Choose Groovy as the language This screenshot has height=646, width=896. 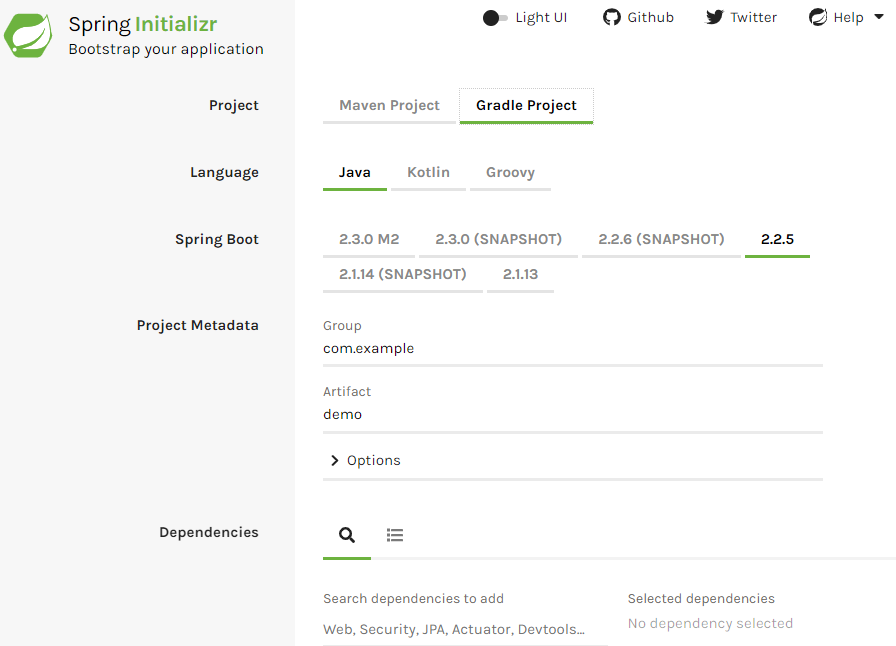[510, 173]
